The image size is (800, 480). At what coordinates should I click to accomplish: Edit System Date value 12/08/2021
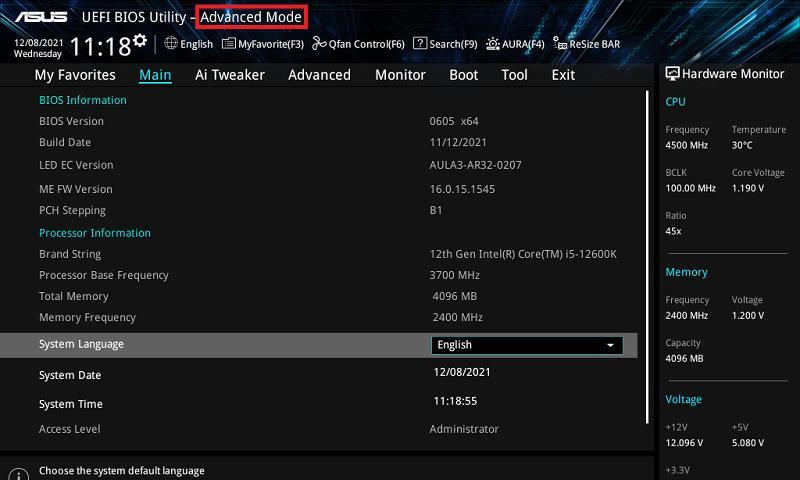pos(462,372)
